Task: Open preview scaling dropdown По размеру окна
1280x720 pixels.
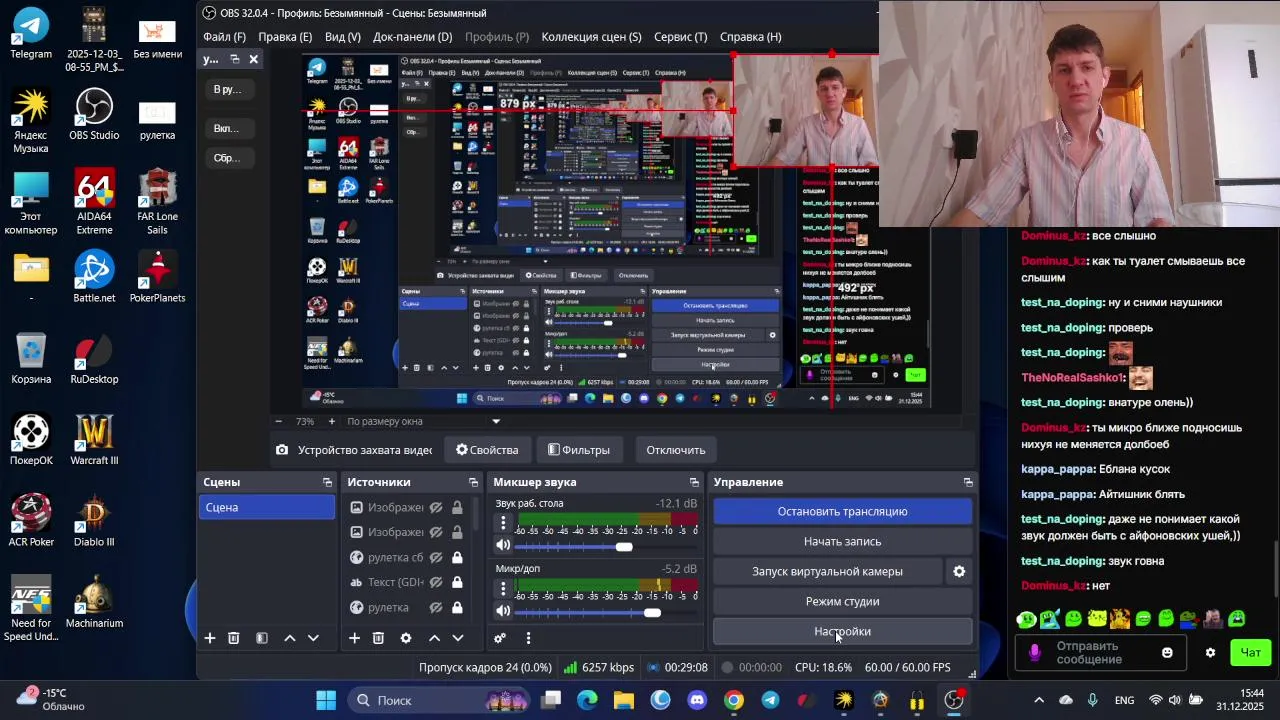Action: pos(423,421)
